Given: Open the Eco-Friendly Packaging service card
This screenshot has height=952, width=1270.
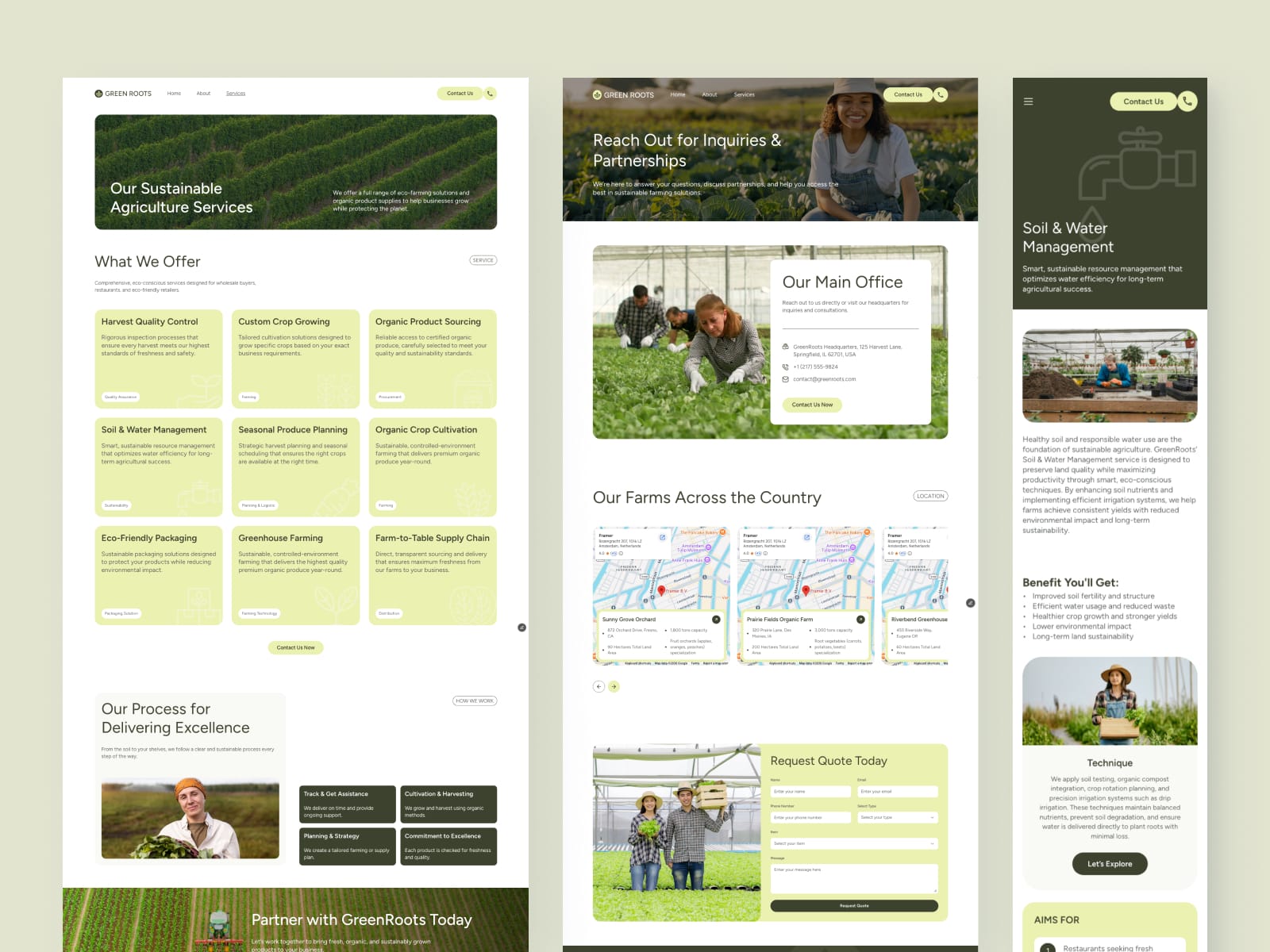Looking at the screenshot, I should 159,576.
